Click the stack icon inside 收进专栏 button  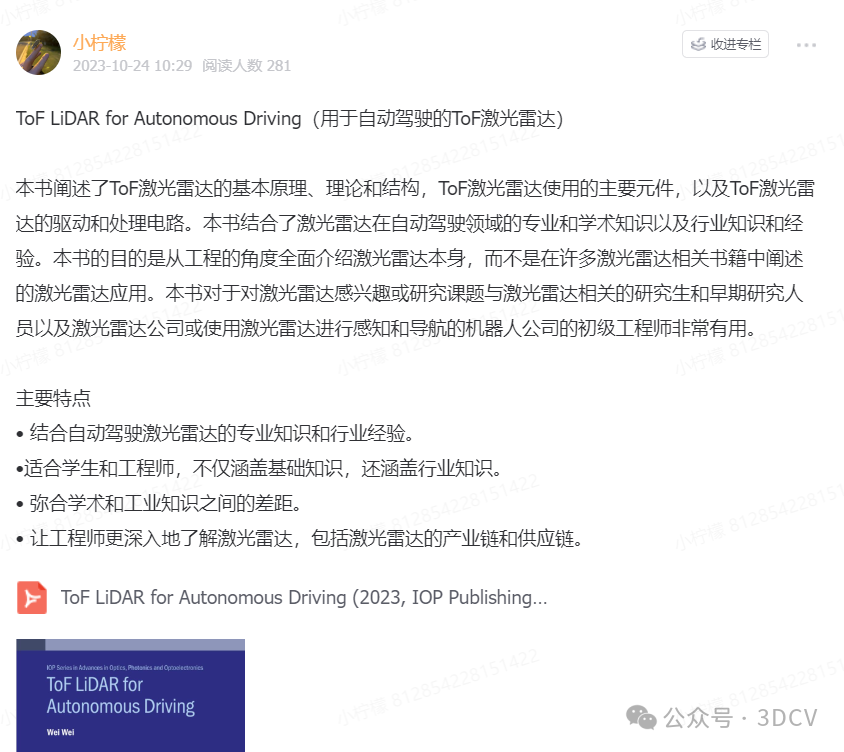[x=698, y=44]
